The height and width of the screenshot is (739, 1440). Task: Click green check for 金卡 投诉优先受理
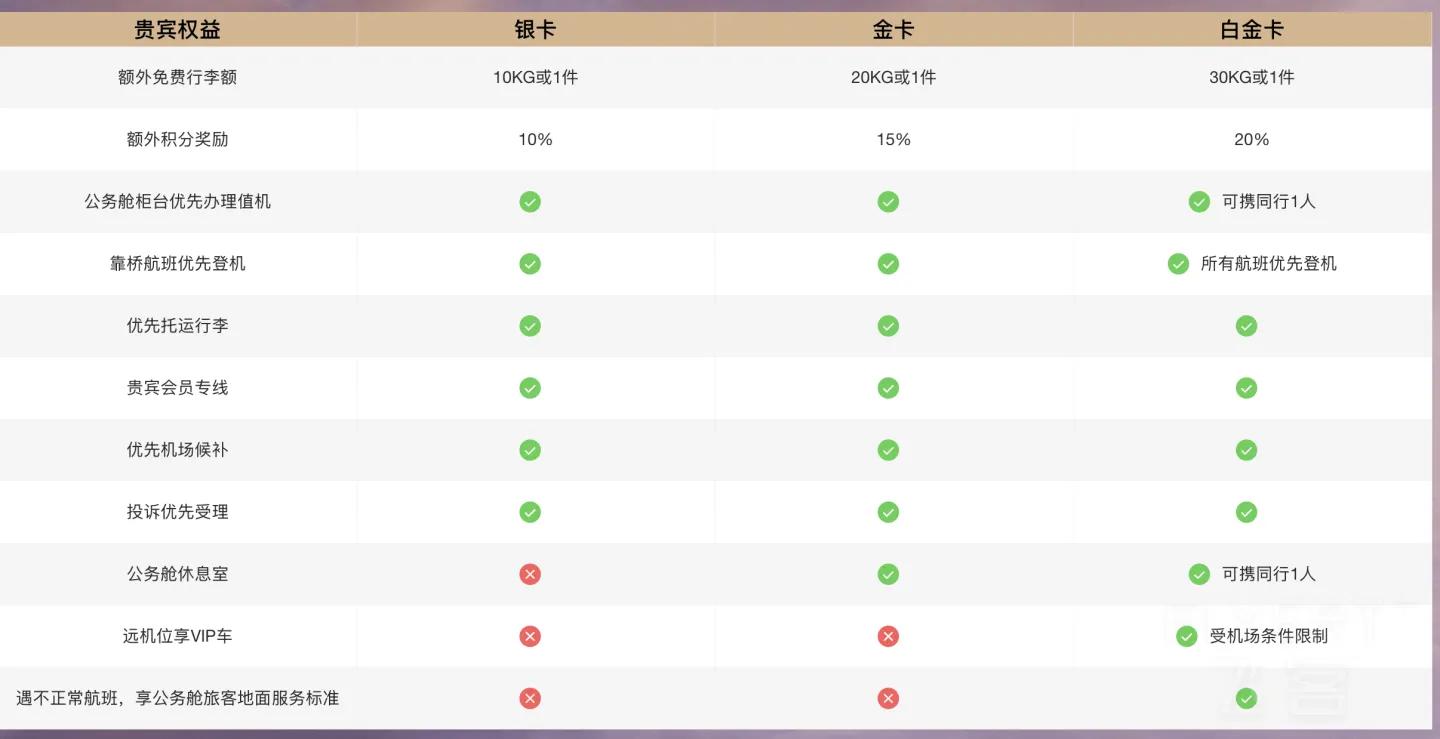[888, 512]
